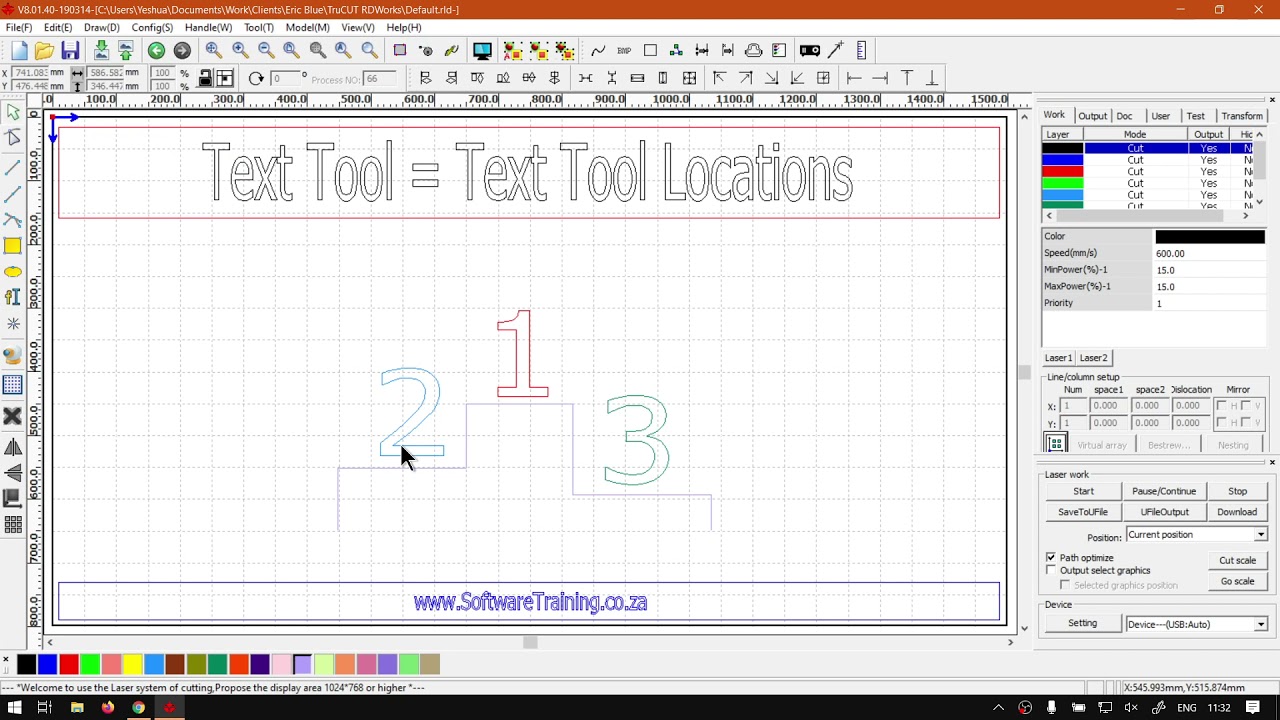
Task: Select the red layer color in layer list
Action: [x=1062, y=171]
